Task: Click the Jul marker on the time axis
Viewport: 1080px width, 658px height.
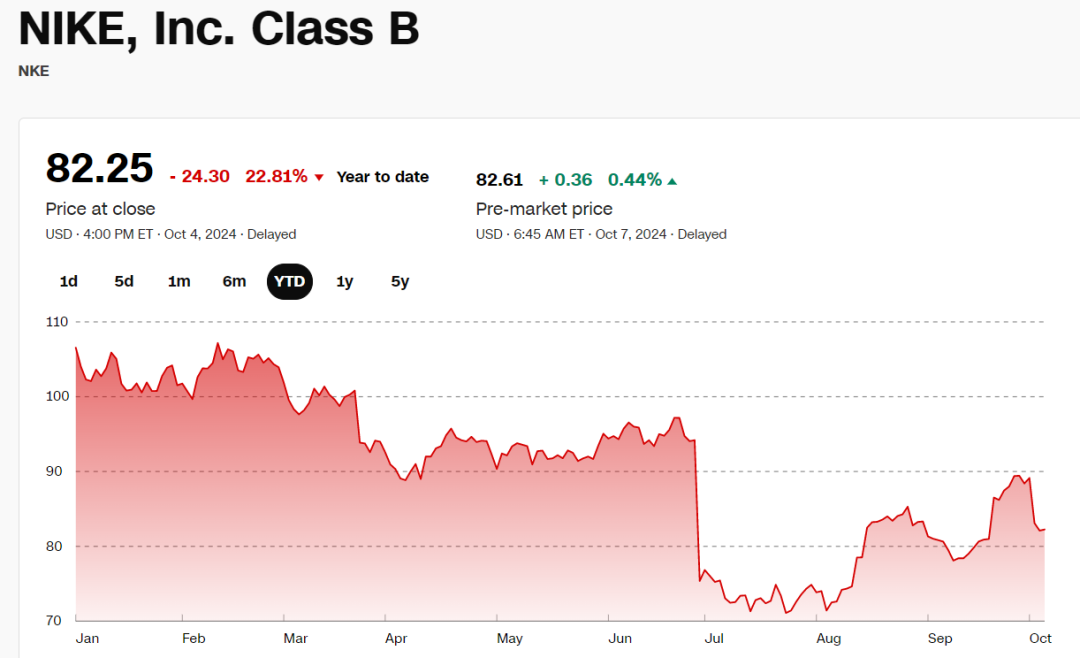Action: [714, 637]
